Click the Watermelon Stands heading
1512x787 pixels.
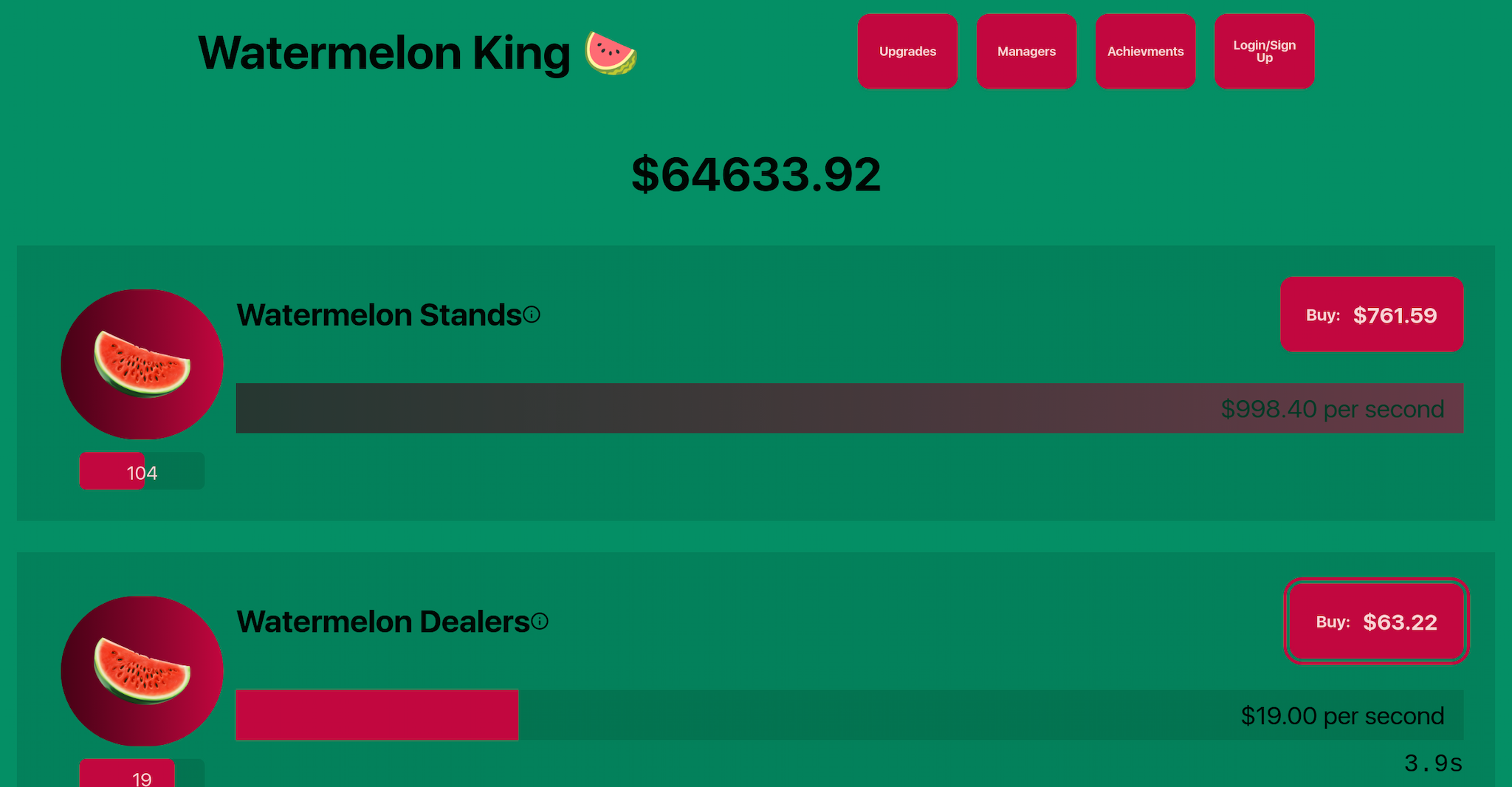(379, 315)
